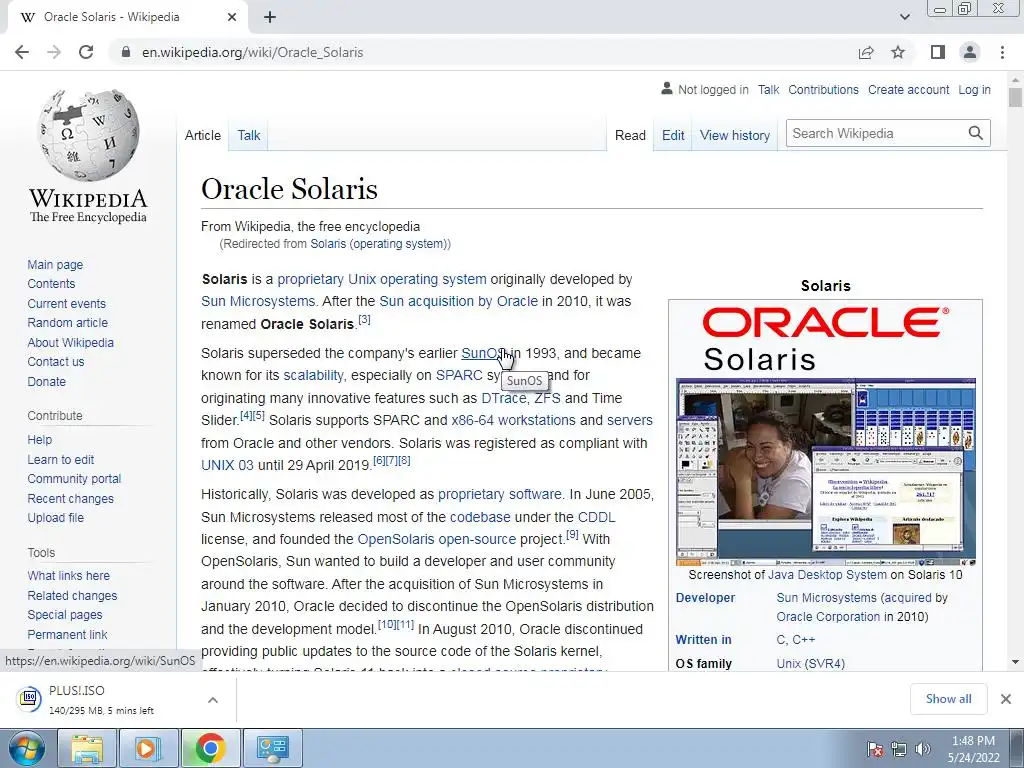Open a new tab with plus icon

pos(270,17)
